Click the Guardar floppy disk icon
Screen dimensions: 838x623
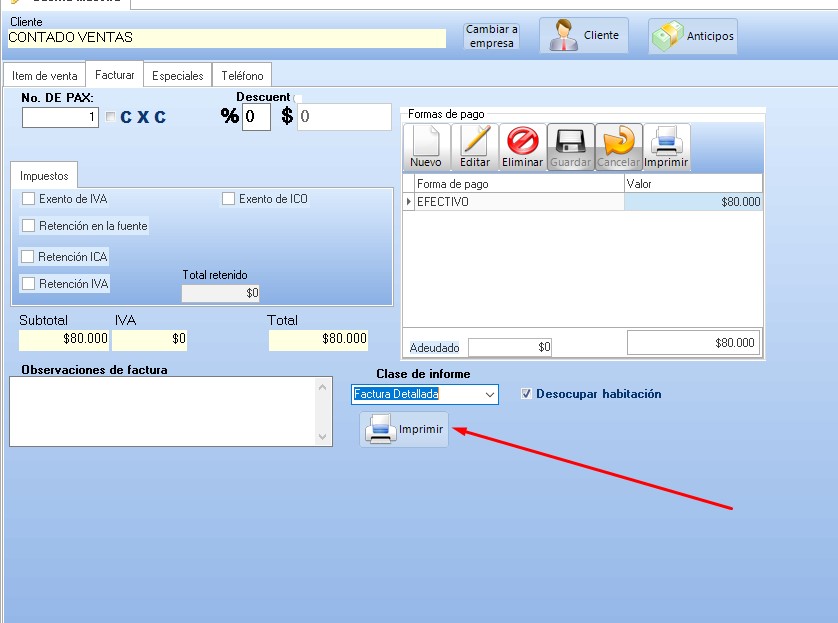(x=570, y=147)
